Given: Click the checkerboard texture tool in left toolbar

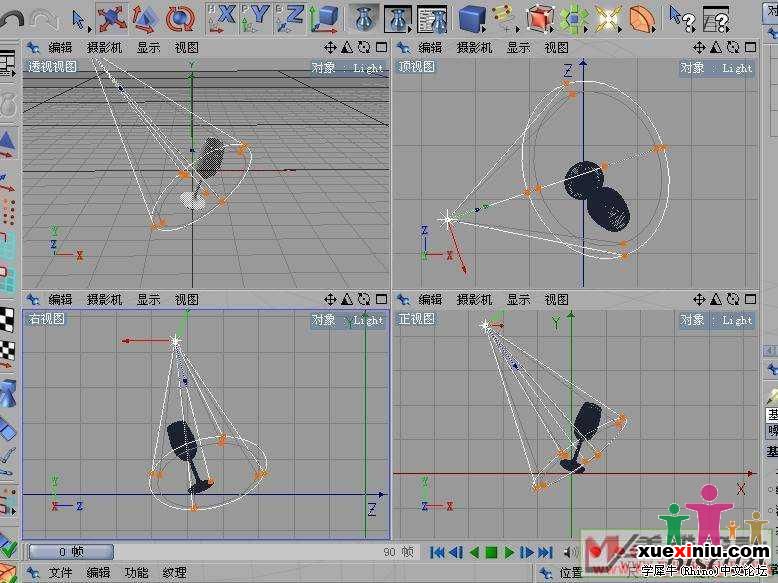Looking at the screenshot, I should click(x=7, y=321).
